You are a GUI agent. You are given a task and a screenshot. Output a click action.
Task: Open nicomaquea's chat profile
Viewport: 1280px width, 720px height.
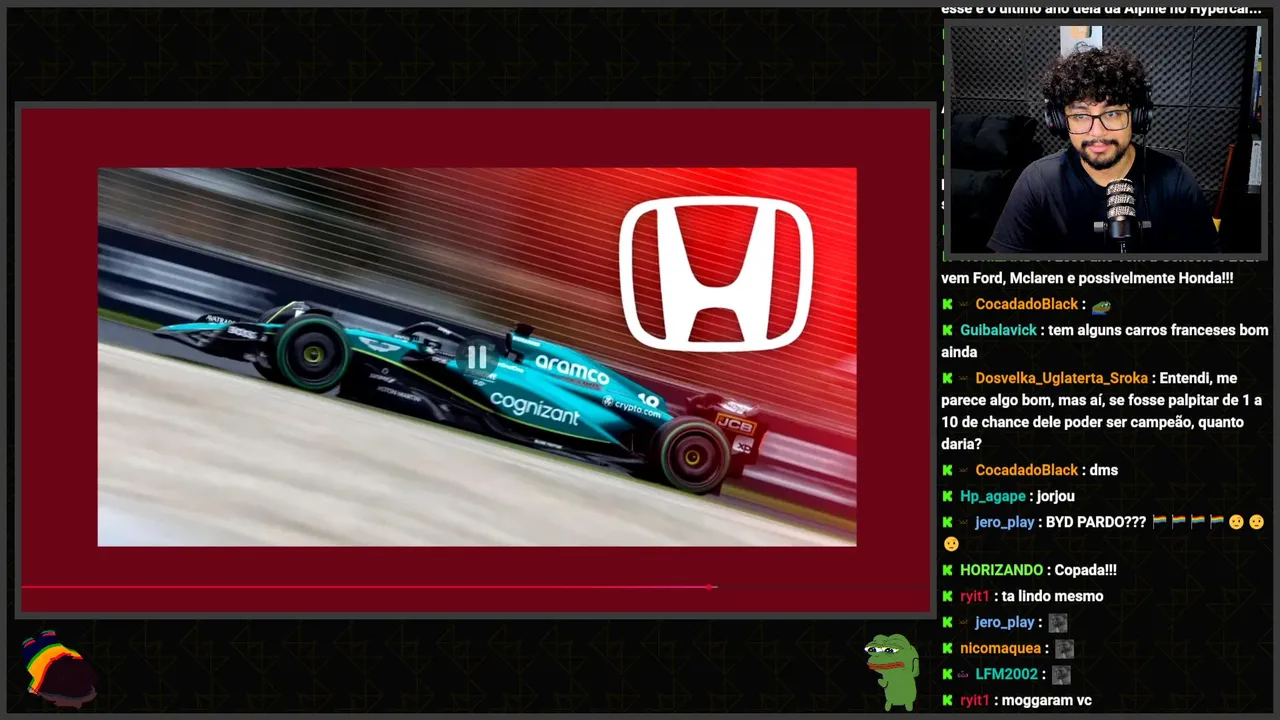[1000, 648]
